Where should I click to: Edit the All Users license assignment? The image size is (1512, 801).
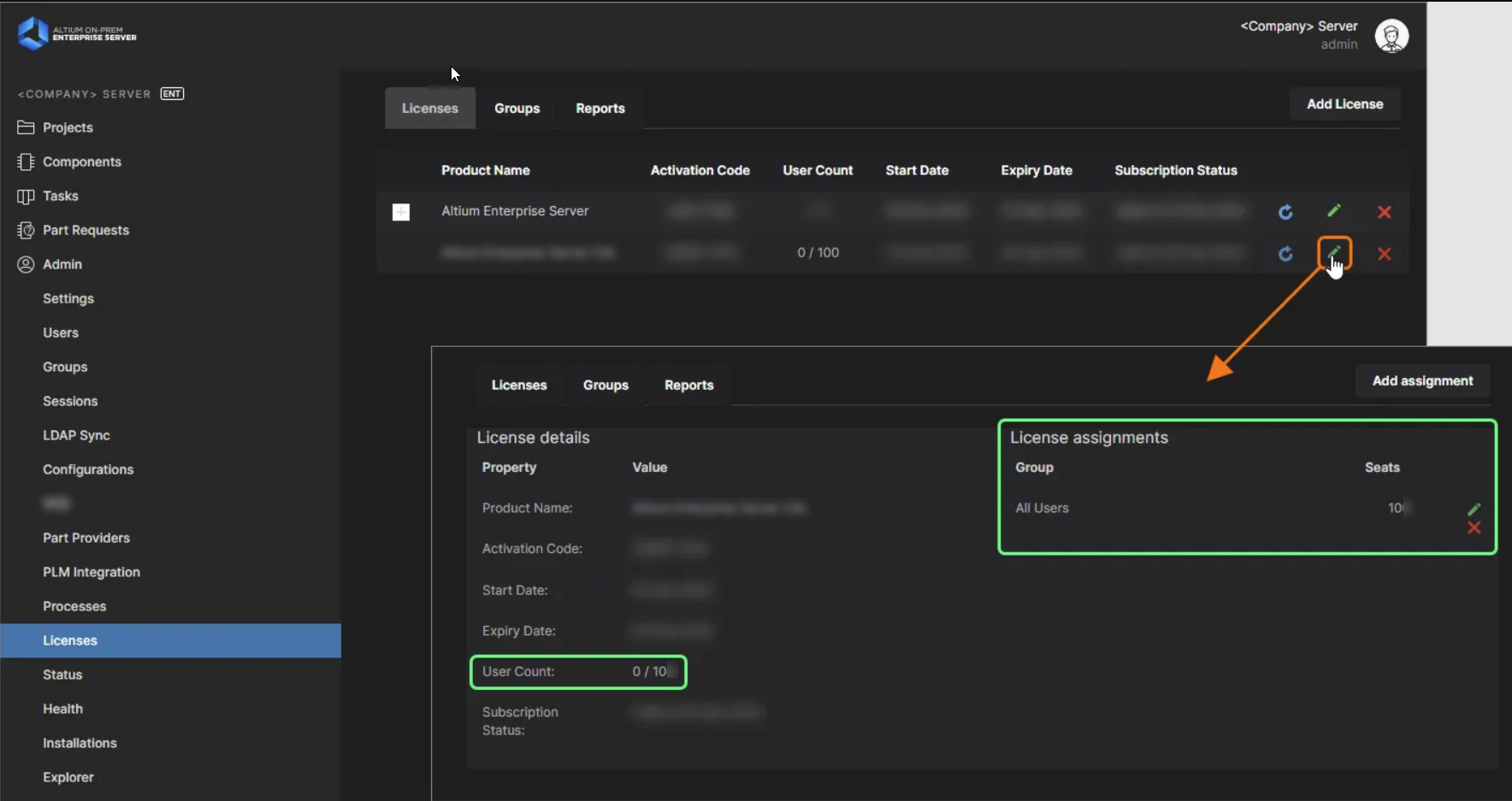pos(1474,509)
